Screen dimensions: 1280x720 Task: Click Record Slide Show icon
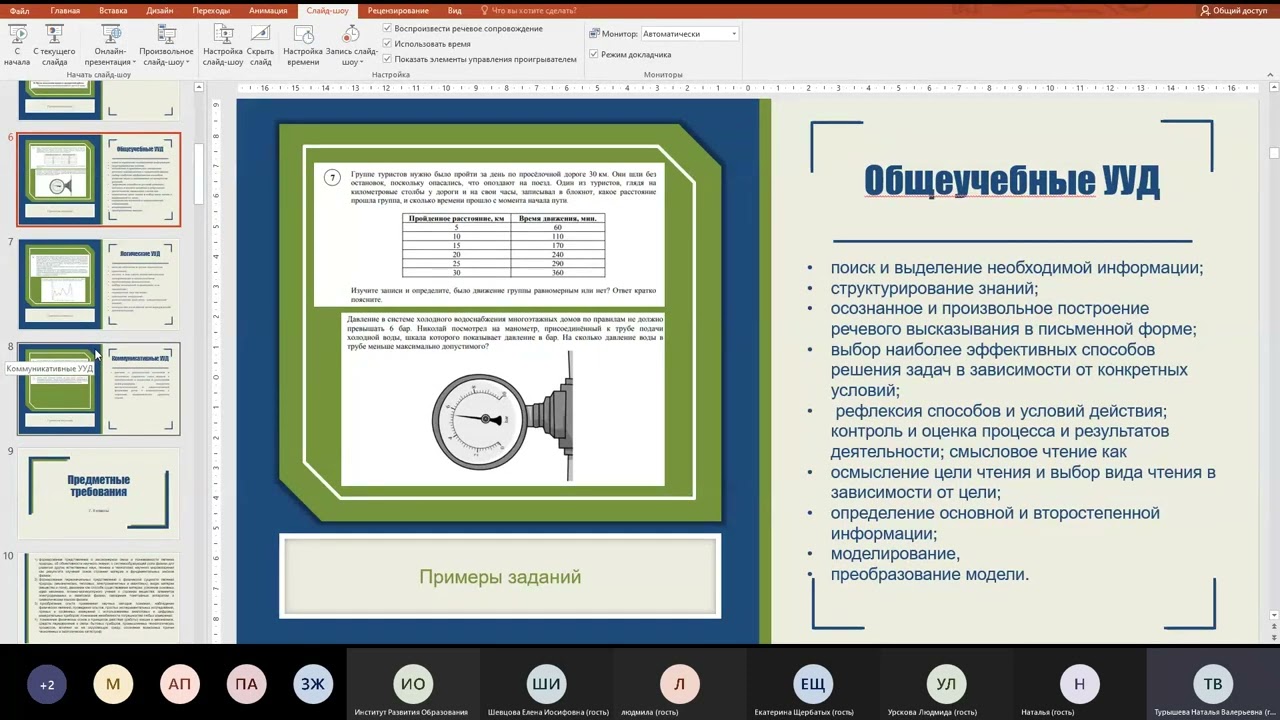tap(351, 34)
